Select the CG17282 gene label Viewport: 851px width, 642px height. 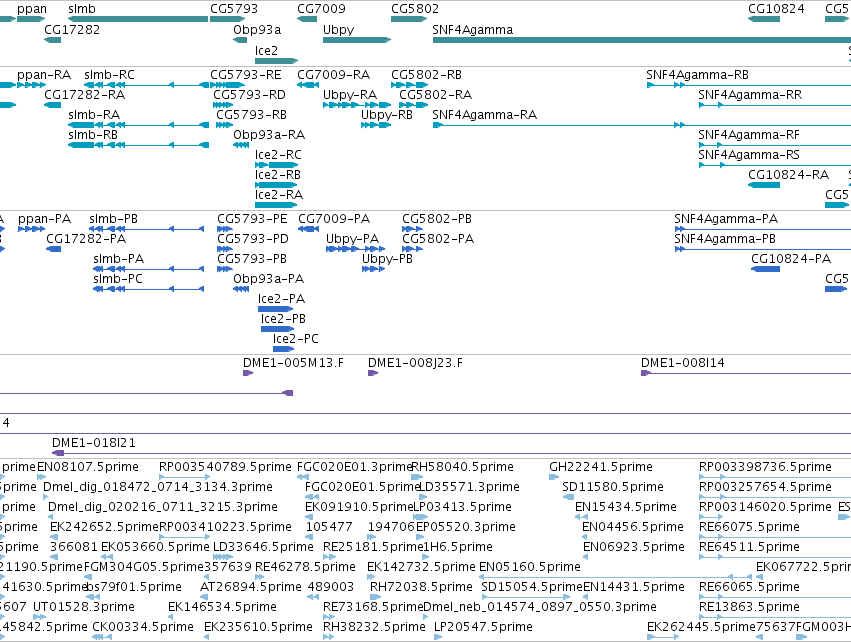[x=72, y=29]
